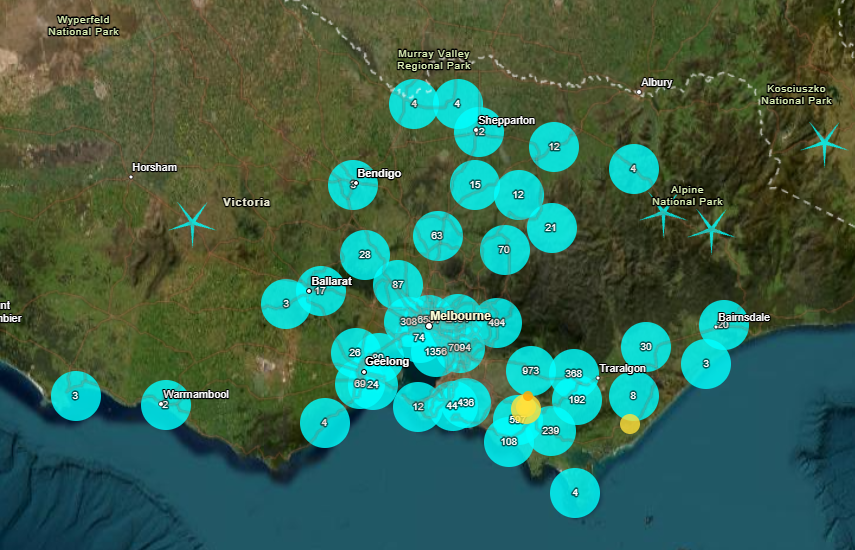Viewport: 855px width, 550px height.
Task: Select the 3 cluster west of Warrnambool
Action: (x=76, y=396)
